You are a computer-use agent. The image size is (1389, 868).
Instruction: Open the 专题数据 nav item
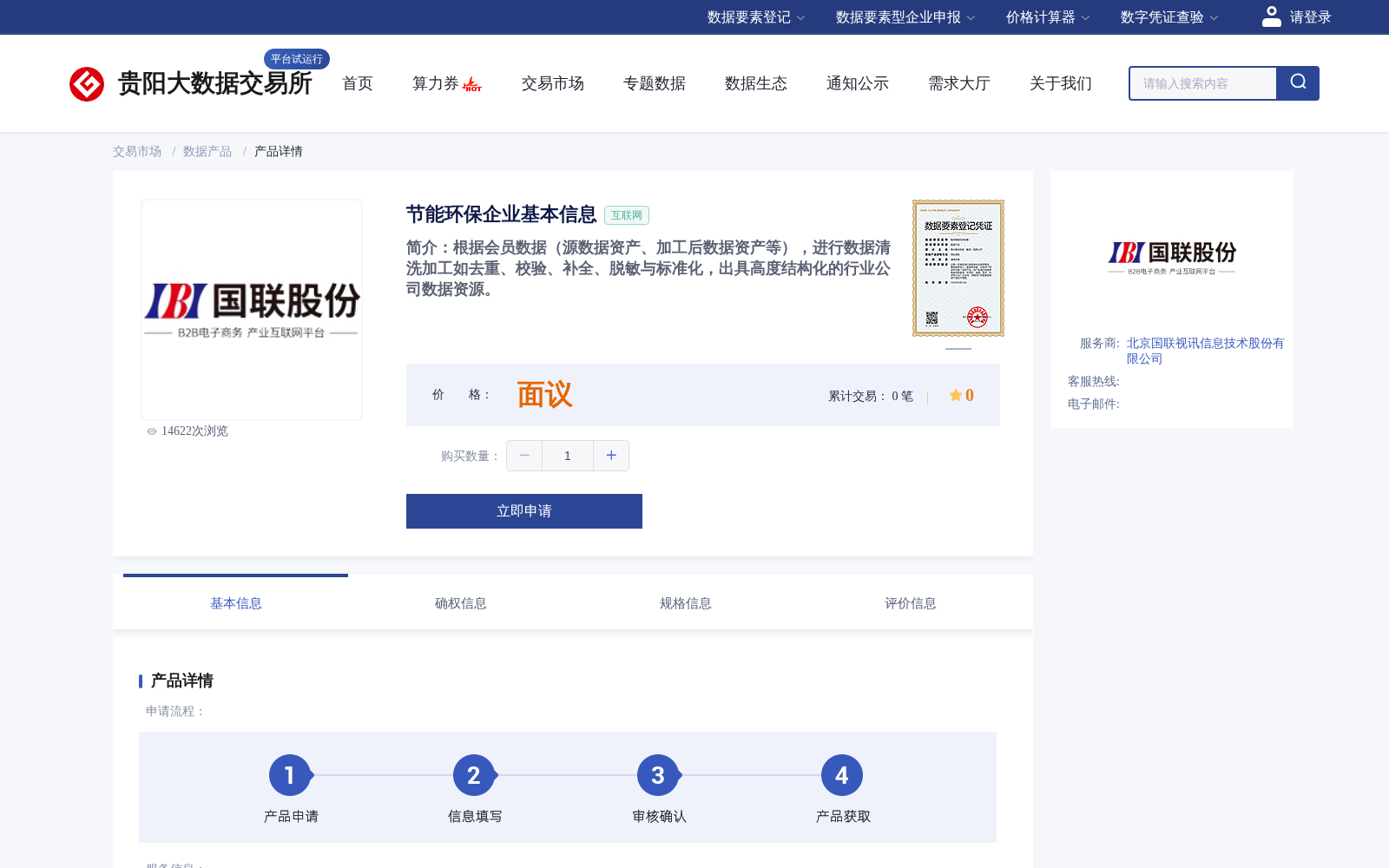(x=655, y=83)
